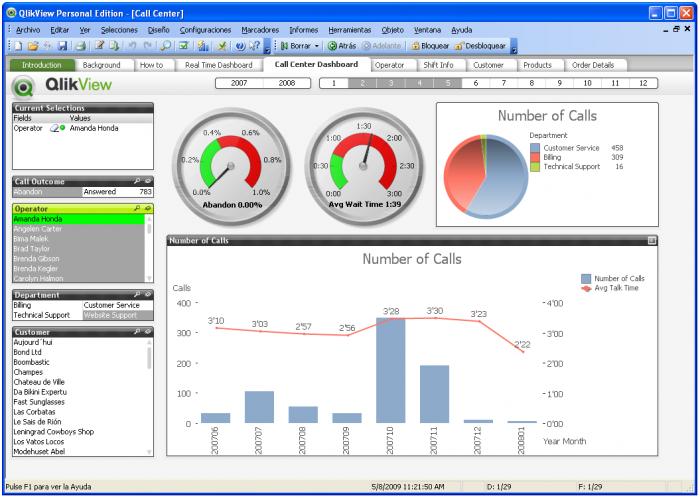
Task: Click the Customer Service legend color swatch
Action: [x=536, y=148]
